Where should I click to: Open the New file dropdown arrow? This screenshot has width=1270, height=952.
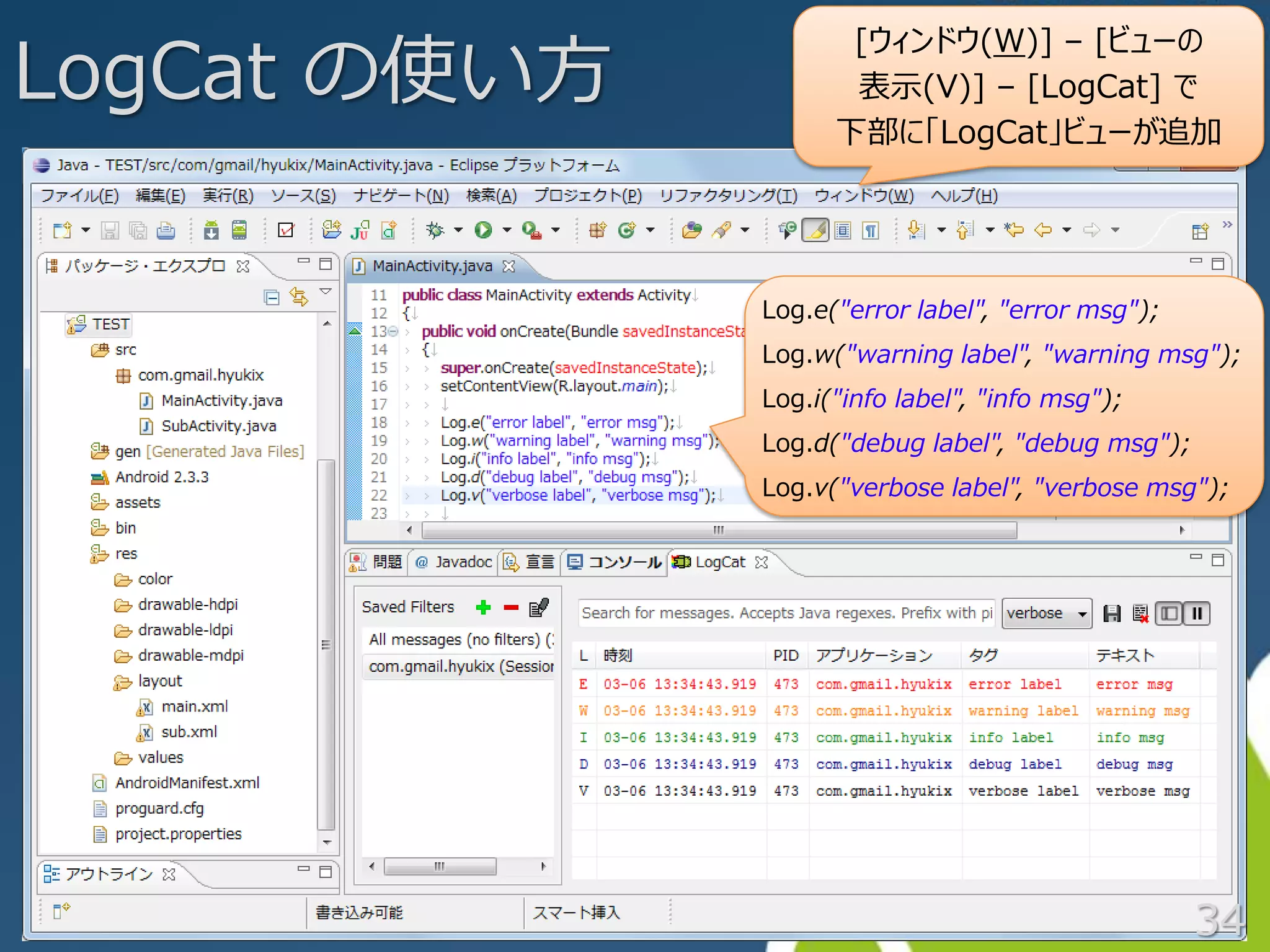pos(86,231)
